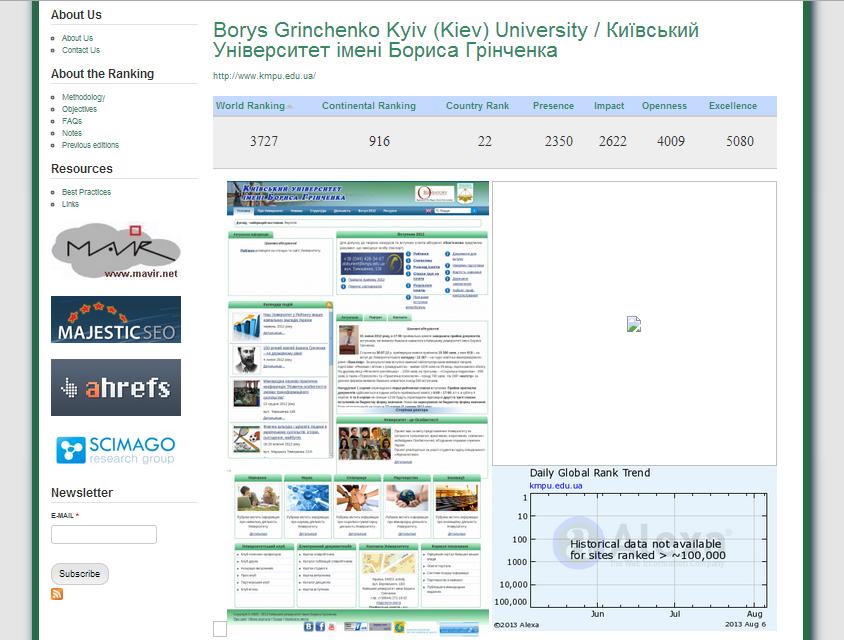
Task: Sort table by Continental Ranking header
Action: (x=368, y=106)
